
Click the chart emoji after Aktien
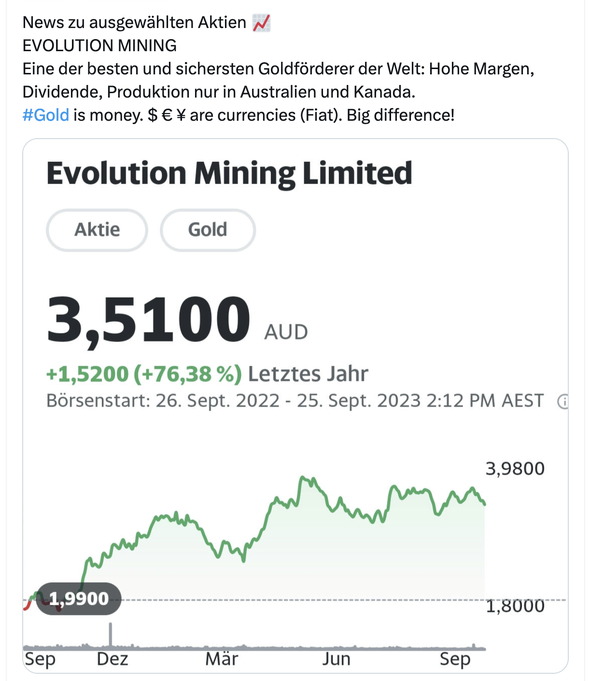click(x=262, y=23)
